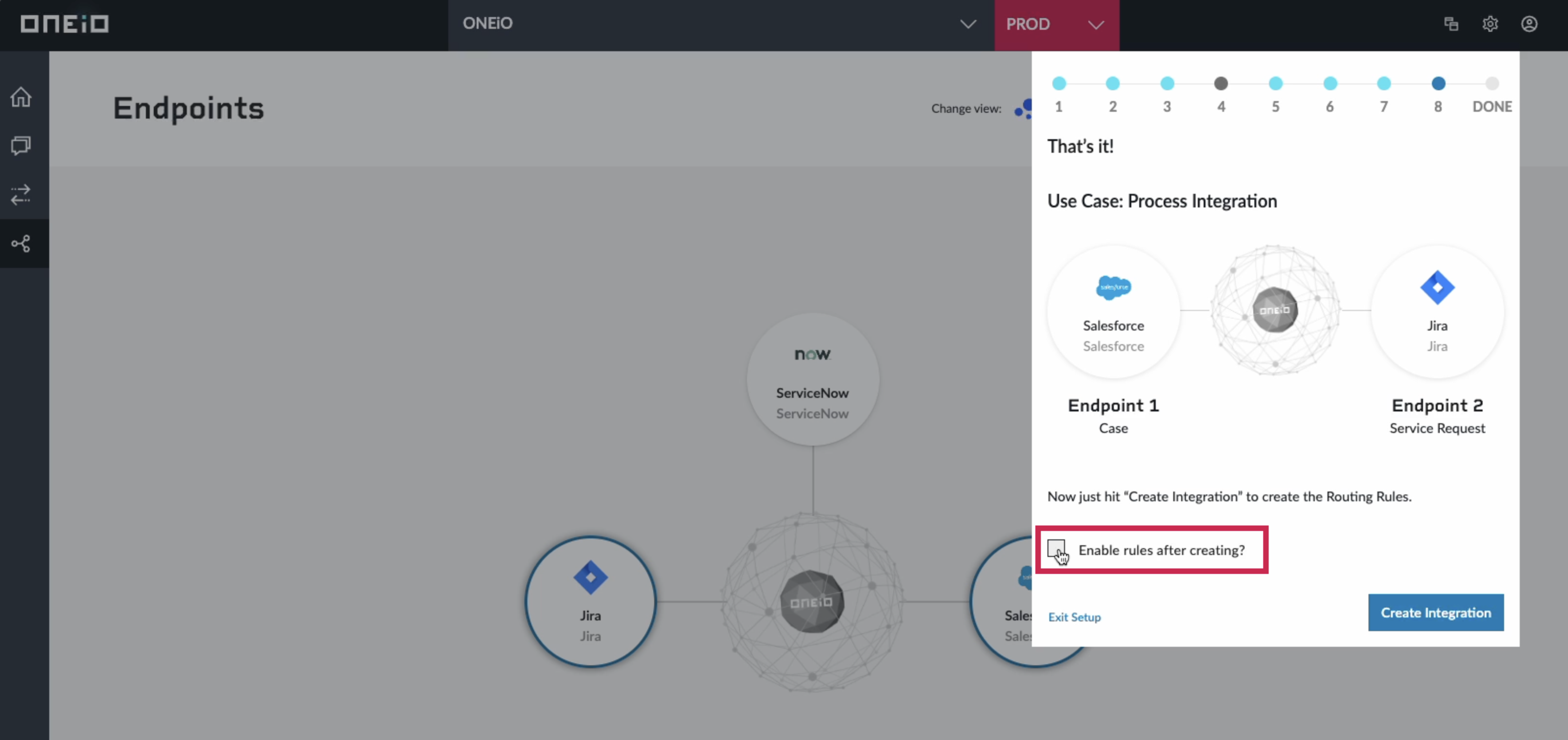This screenshot has width=1568, height=740.
Task: Enable rules after creating checkbox
Action: pyautogui.click(x=1056, y=549)
